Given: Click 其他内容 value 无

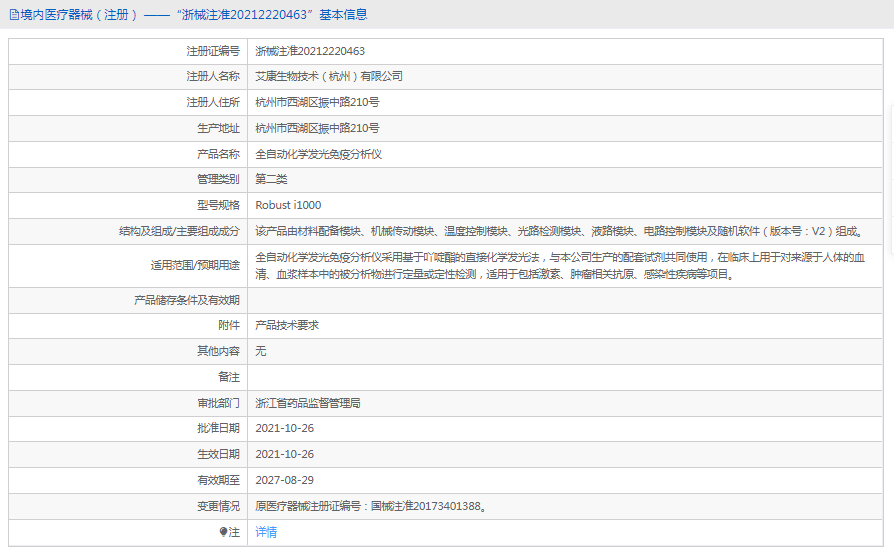Looking at the screenshot, I should click(x=261, y=351).
